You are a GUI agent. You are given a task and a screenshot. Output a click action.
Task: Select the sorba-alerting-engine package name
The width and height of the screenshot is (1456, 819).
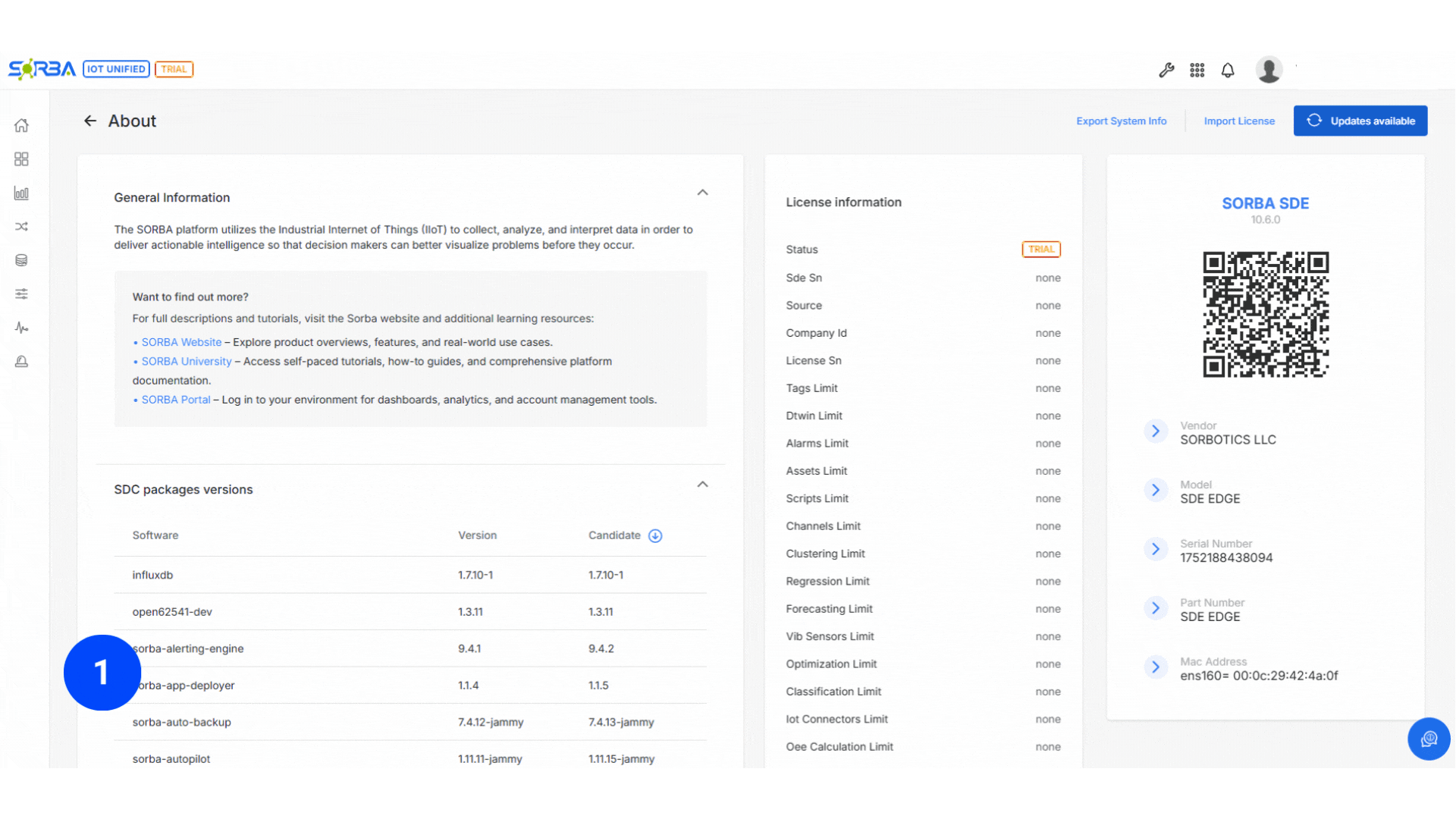[x=188, y=649]
